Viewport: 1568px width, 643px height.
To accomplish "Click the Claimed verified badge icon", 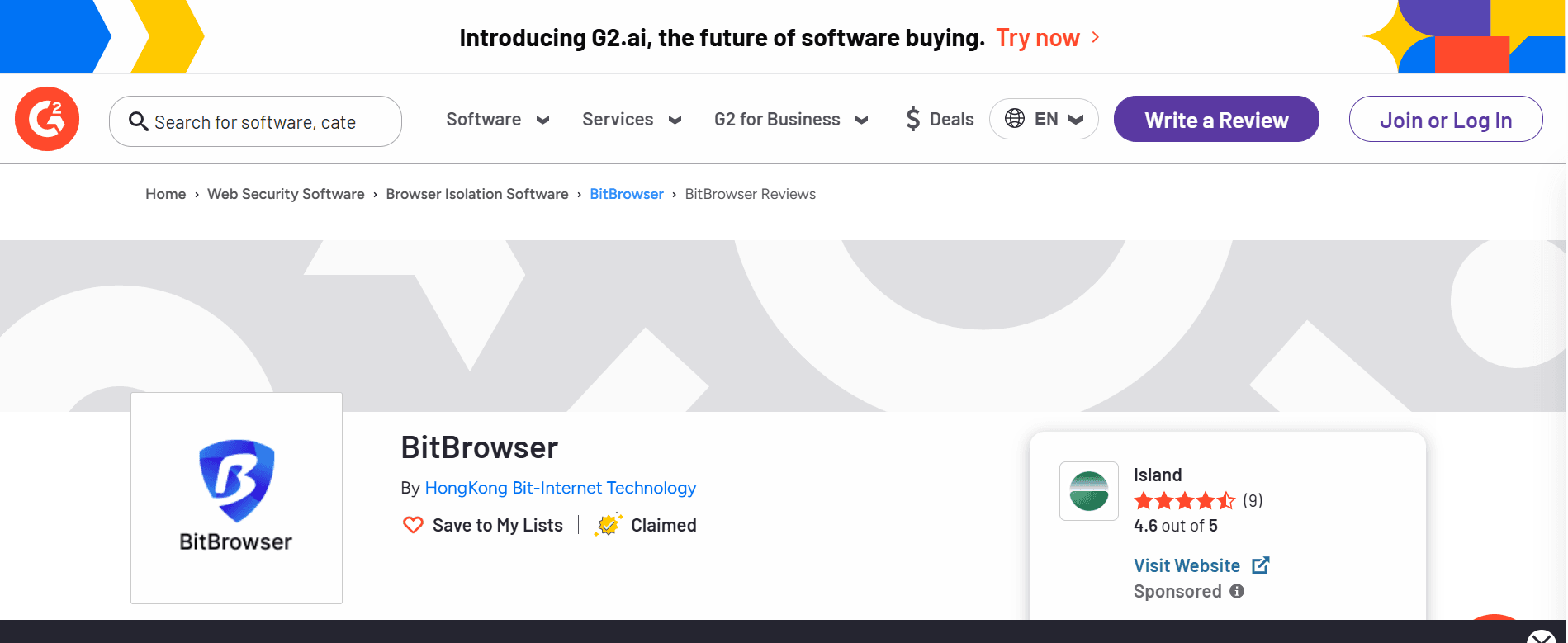I will coord(609,524).
